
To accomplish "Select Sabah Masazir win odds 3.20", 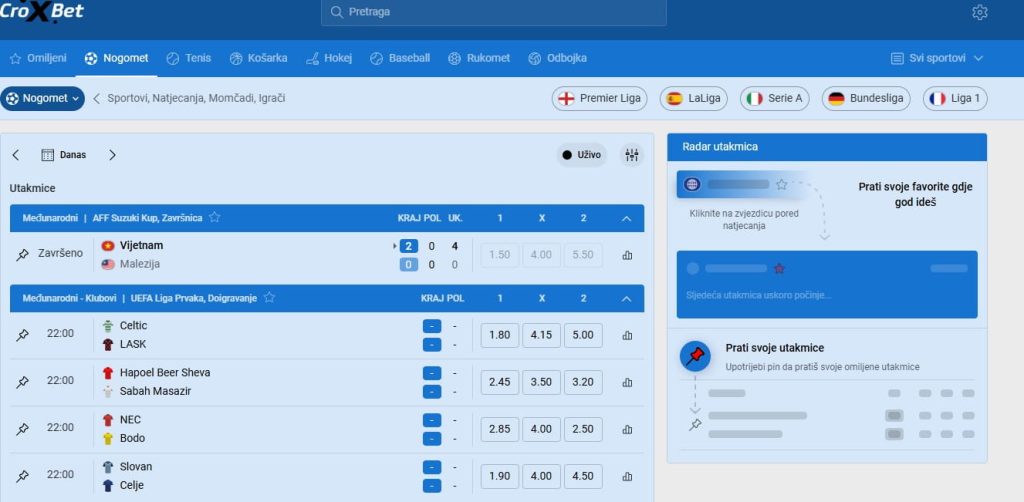I will click(583, 383).
